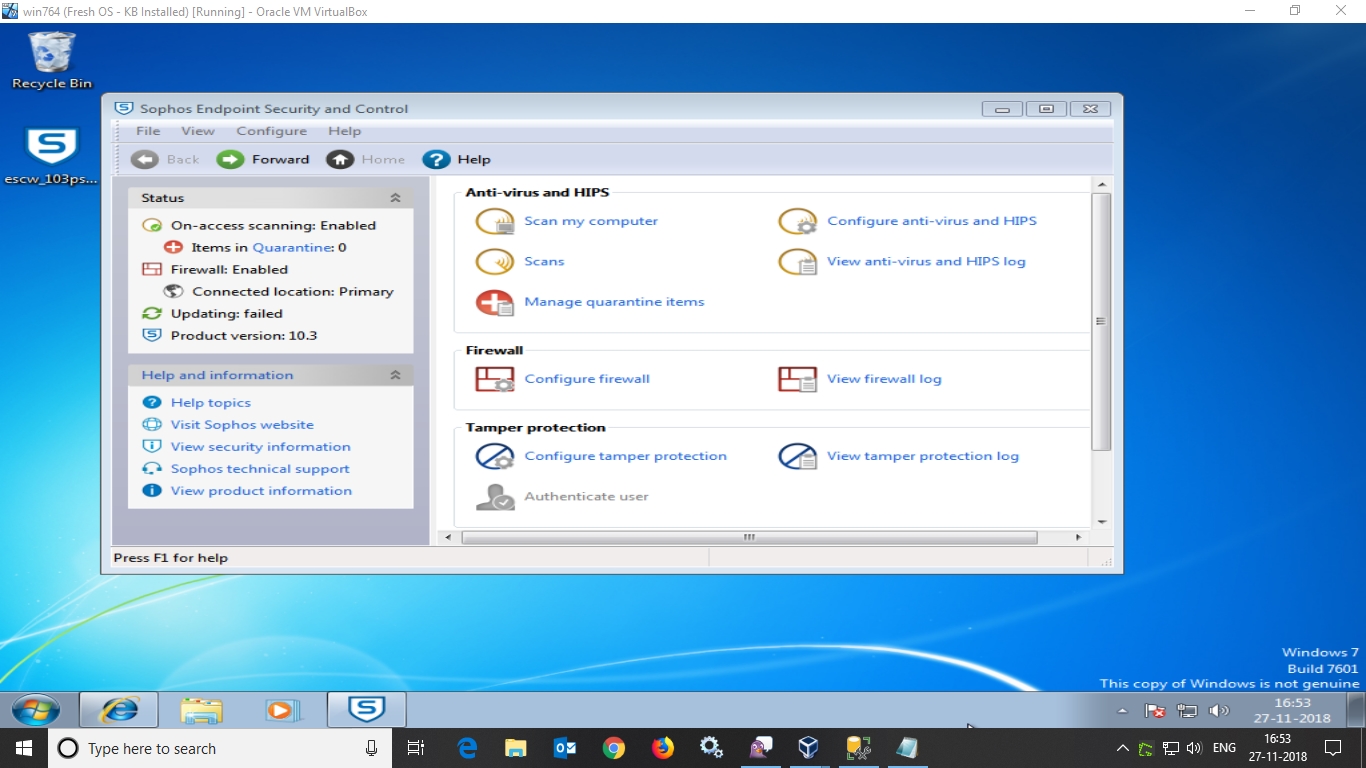Click the Scans icon
This screenshot has height=768, width=1366.
click(x=495, y=262)
